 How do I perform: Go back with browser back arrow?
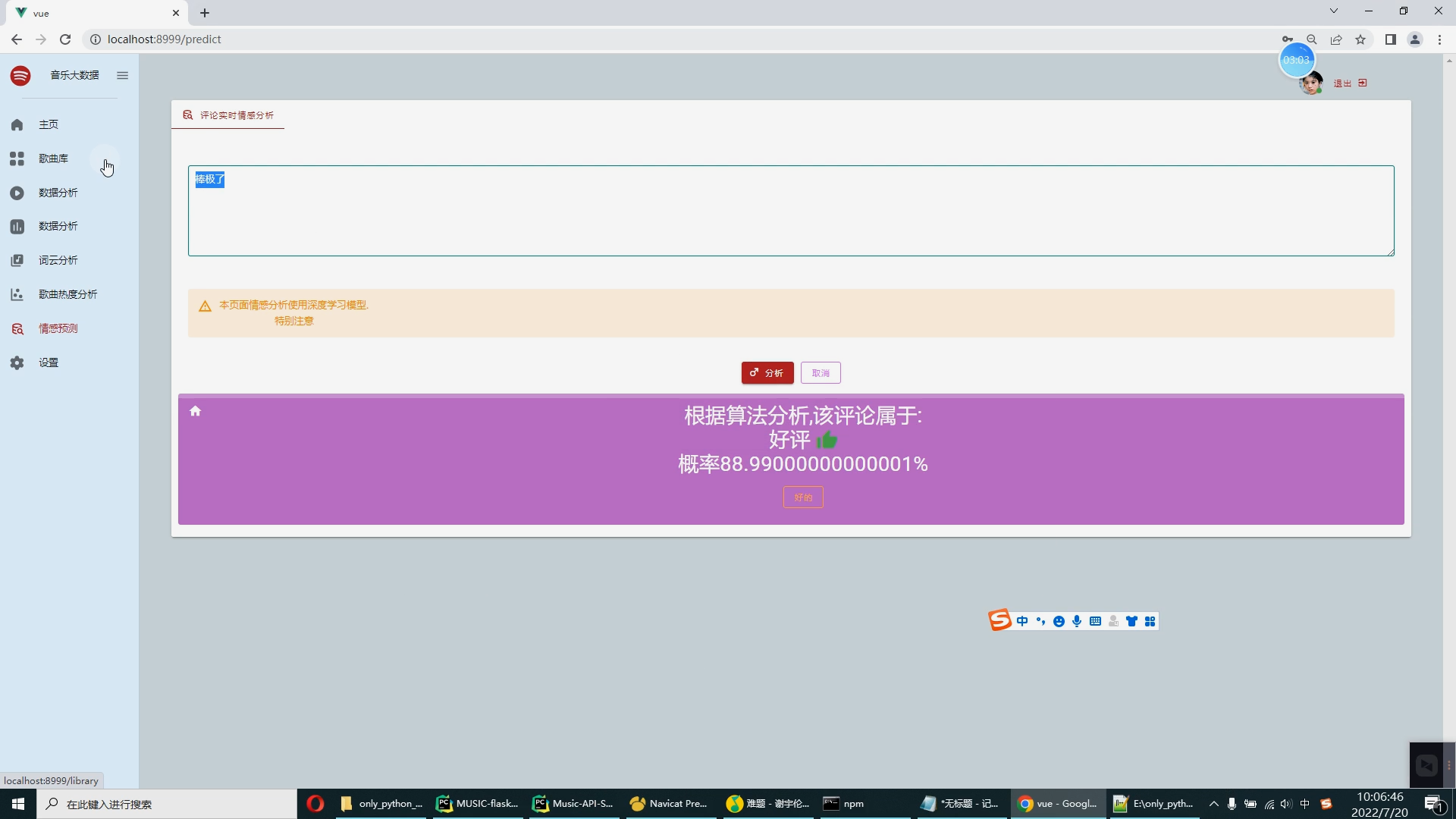17,39
